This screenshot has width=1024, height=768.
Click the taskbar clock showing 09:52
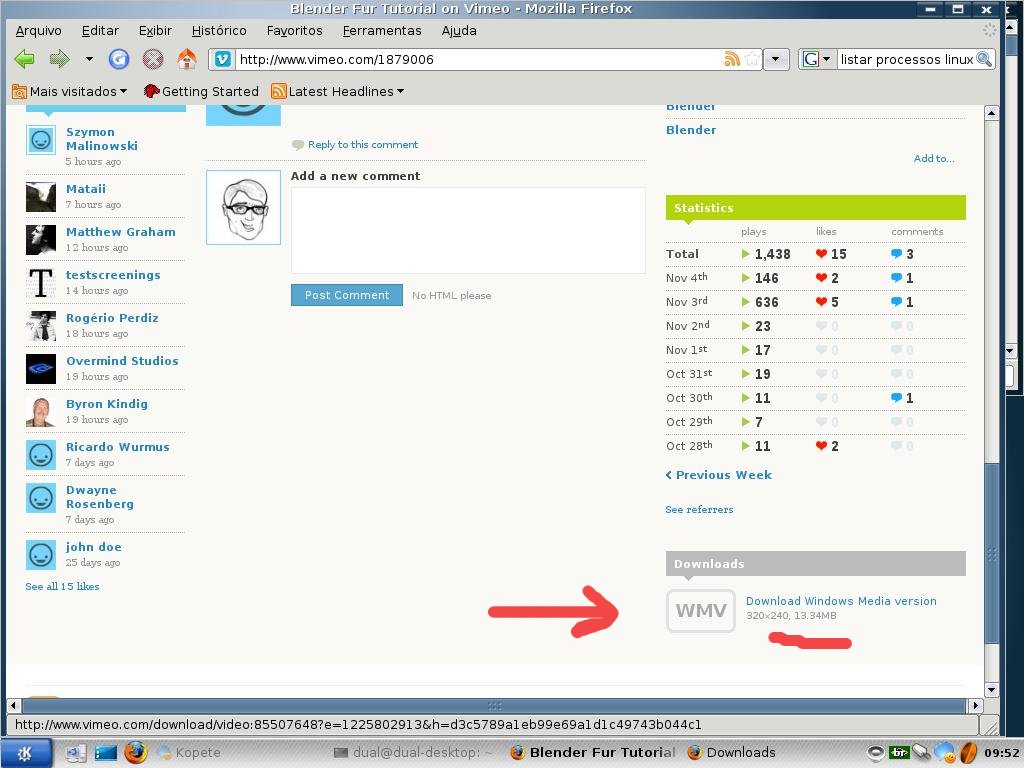coord(1002,753)
